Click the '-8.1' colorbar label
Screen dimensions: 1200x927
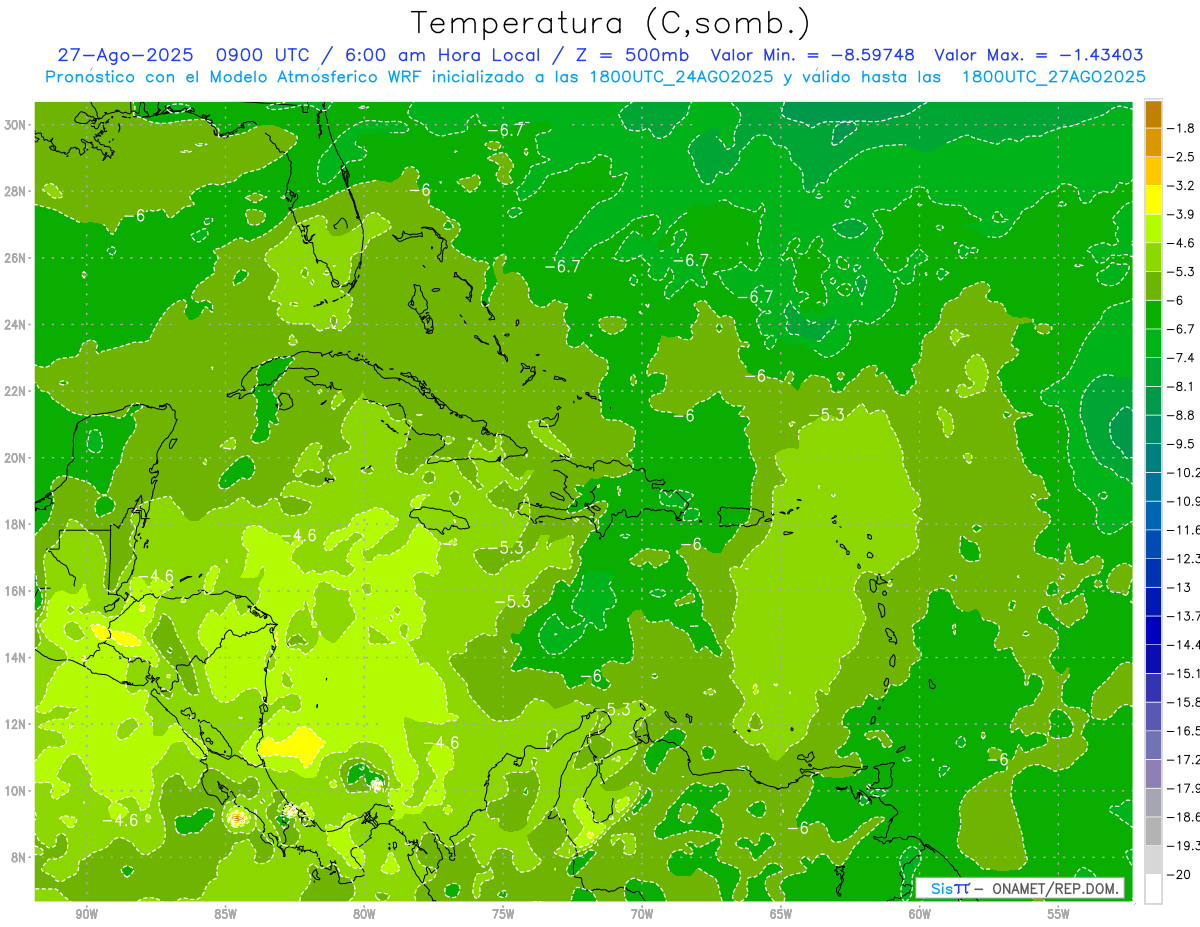coord(1182,387)
